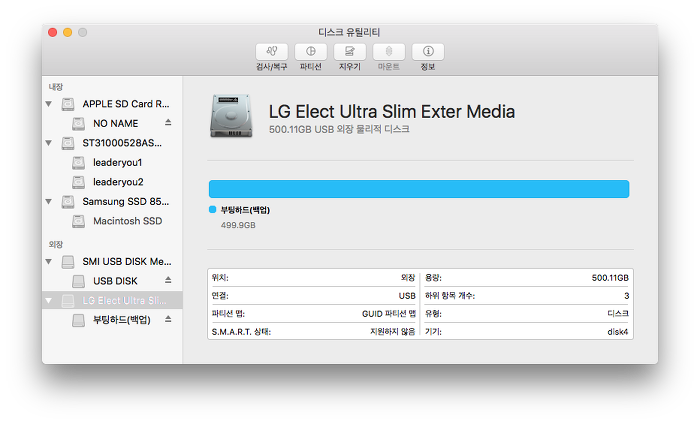
Task: Select LG Elect Ultra Sli... highlighted row
Action: pyautogui.click(x=112, y=300)
